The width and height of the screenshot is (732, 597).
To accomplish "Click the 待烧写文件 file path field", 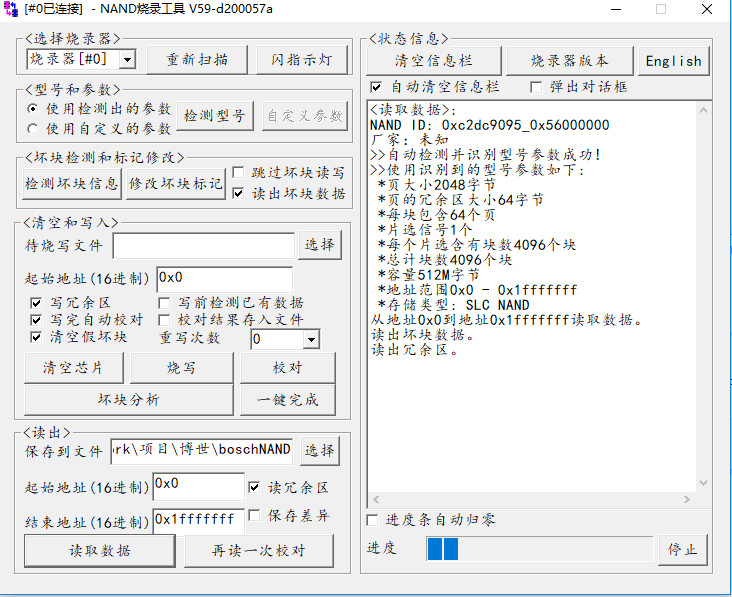I will [204, 245].
